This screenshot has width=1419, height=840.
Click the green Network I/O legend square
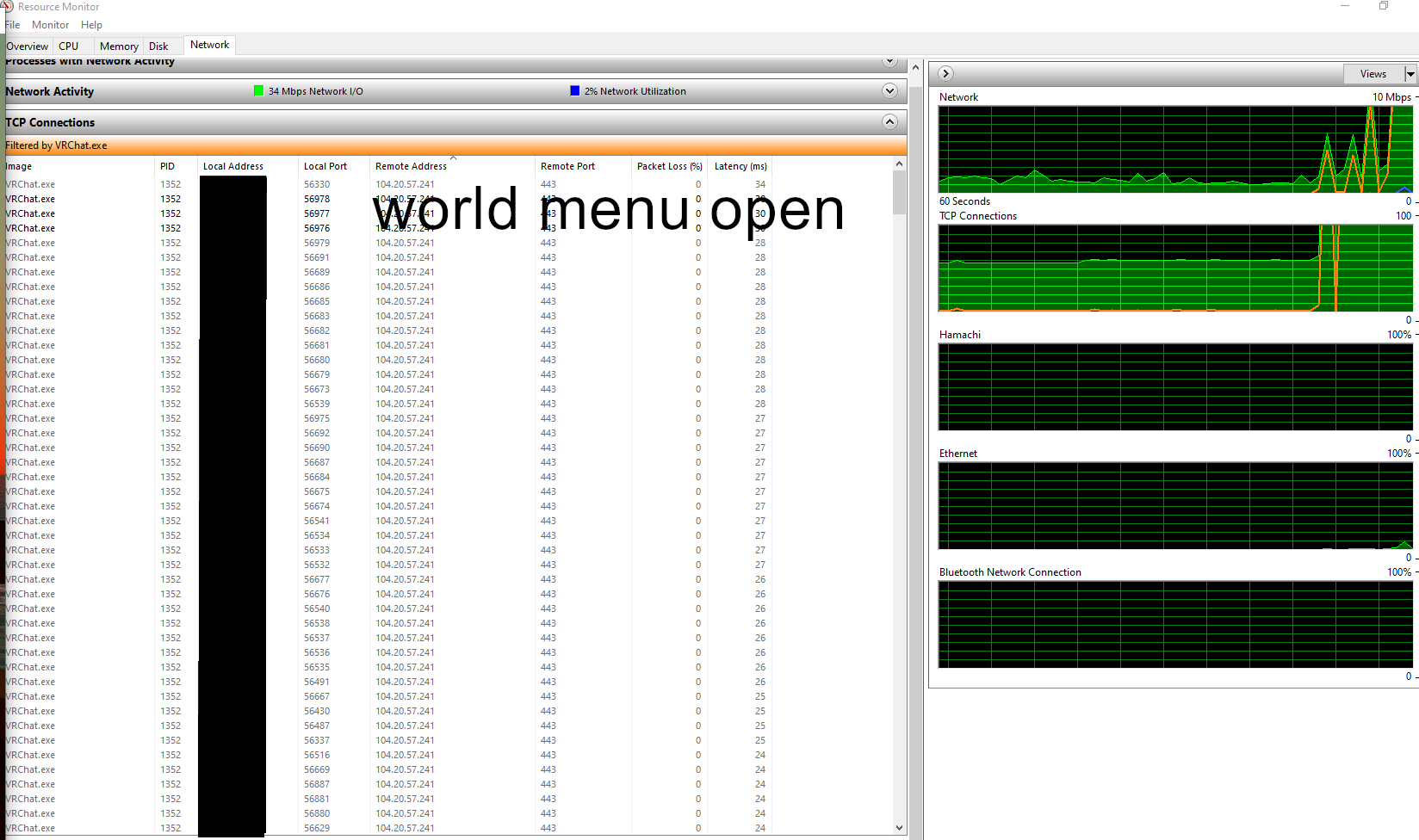point(258,90)
